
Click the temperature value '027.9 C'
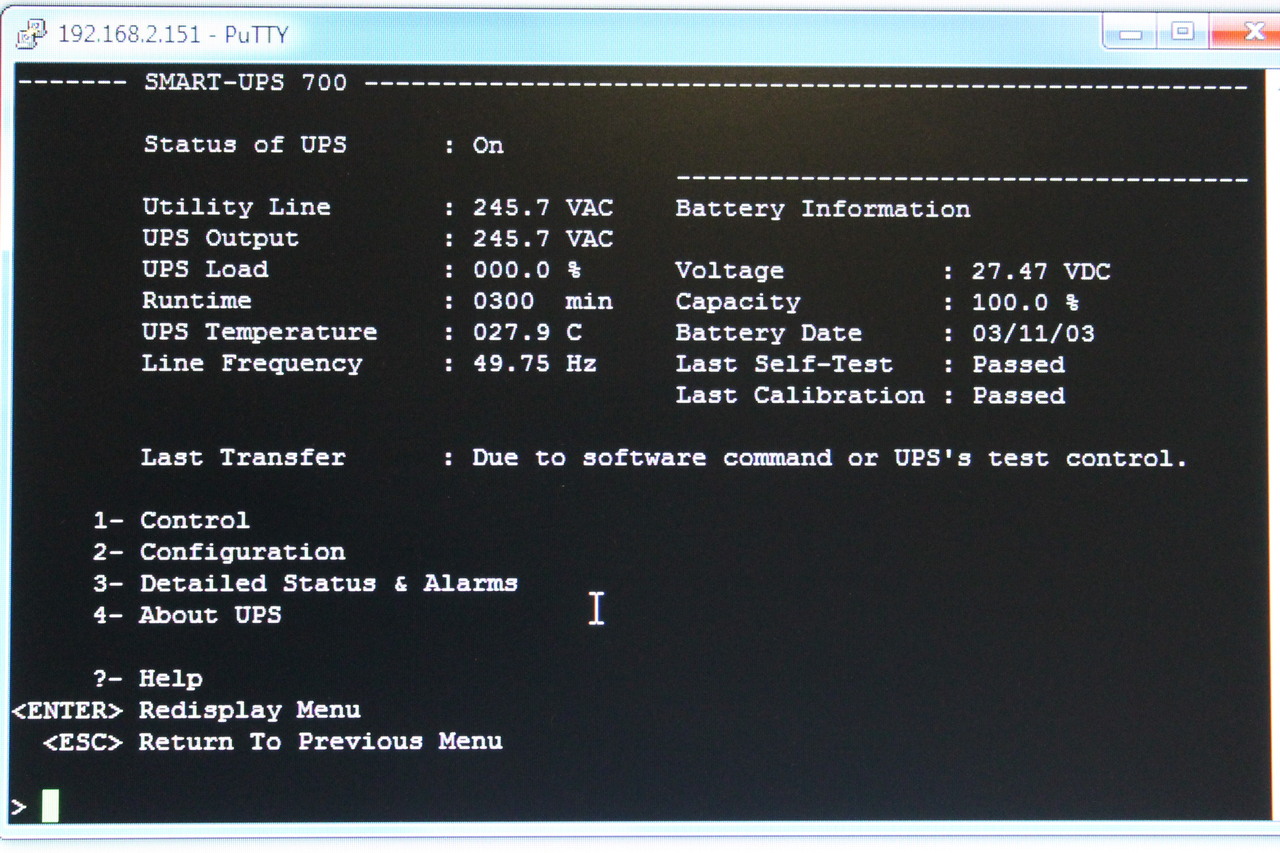(527, 332)
